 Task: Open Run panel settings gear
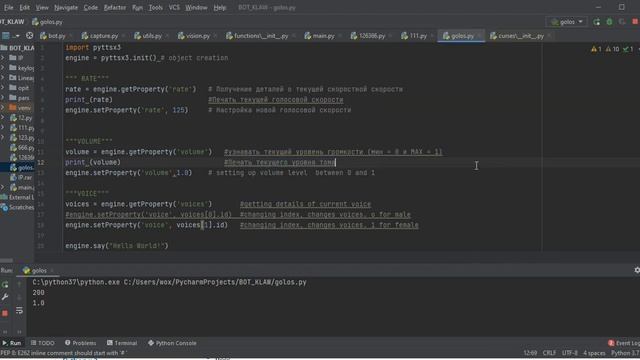(x=637, y=270)
